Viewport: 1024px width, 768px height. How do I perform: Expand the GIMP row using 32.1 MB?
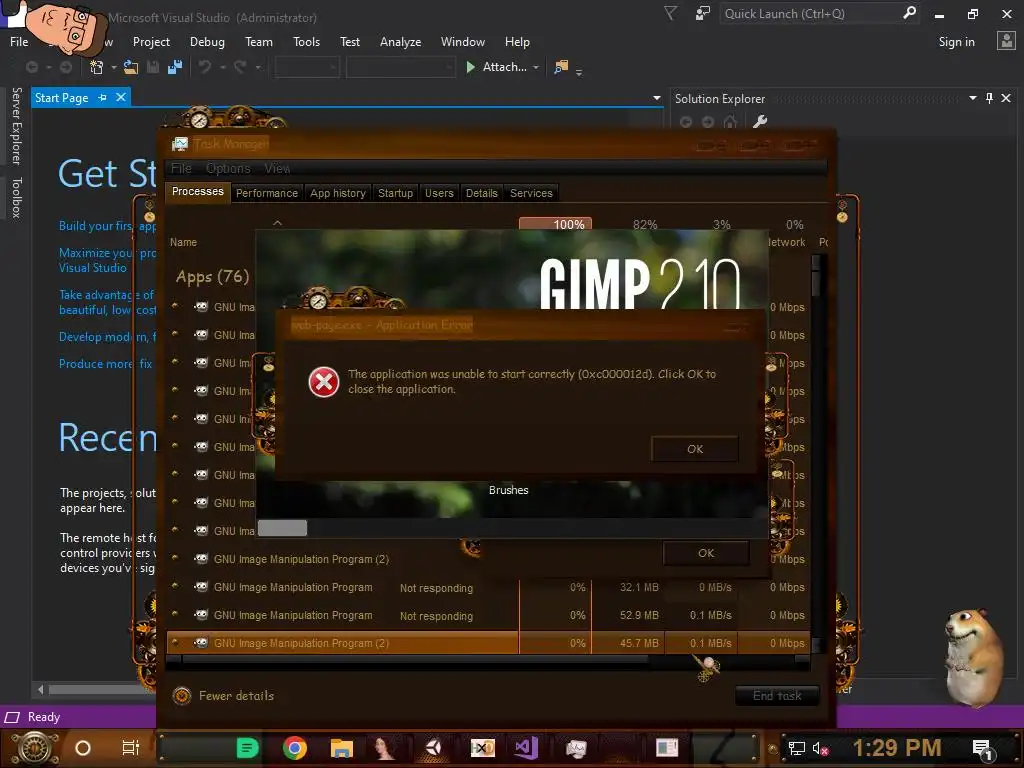coord(174,586)
